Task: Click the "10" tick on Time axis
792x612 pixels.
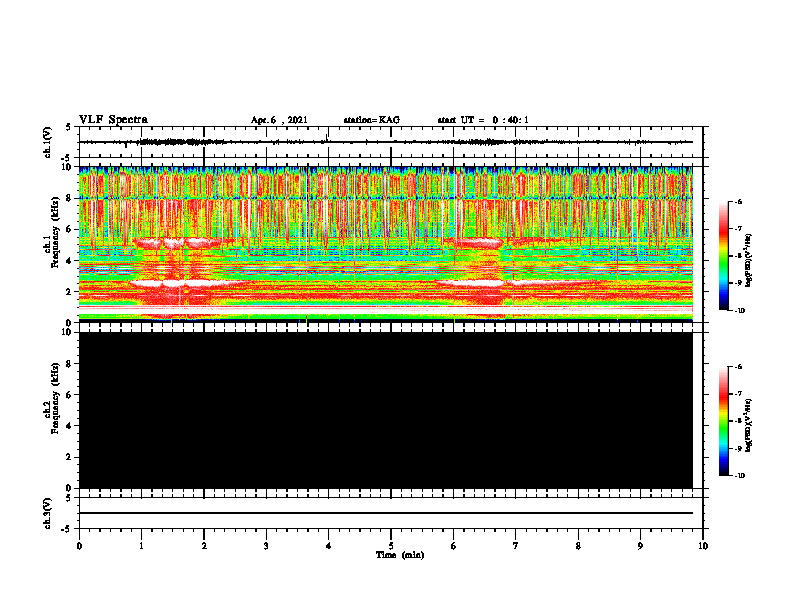Action: pos(703,546)
